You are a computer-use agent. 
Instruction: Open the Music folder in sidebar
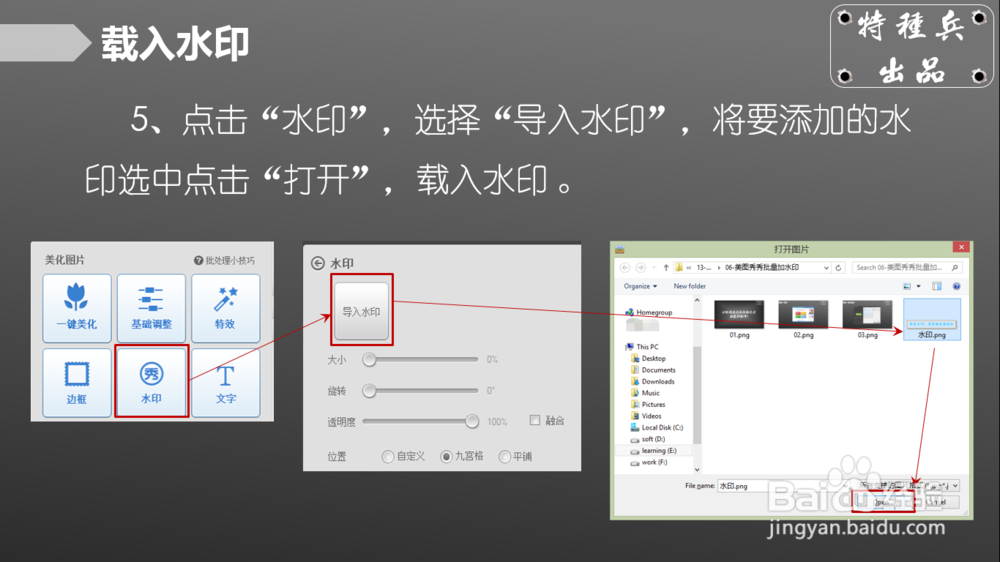click(645, 392)
